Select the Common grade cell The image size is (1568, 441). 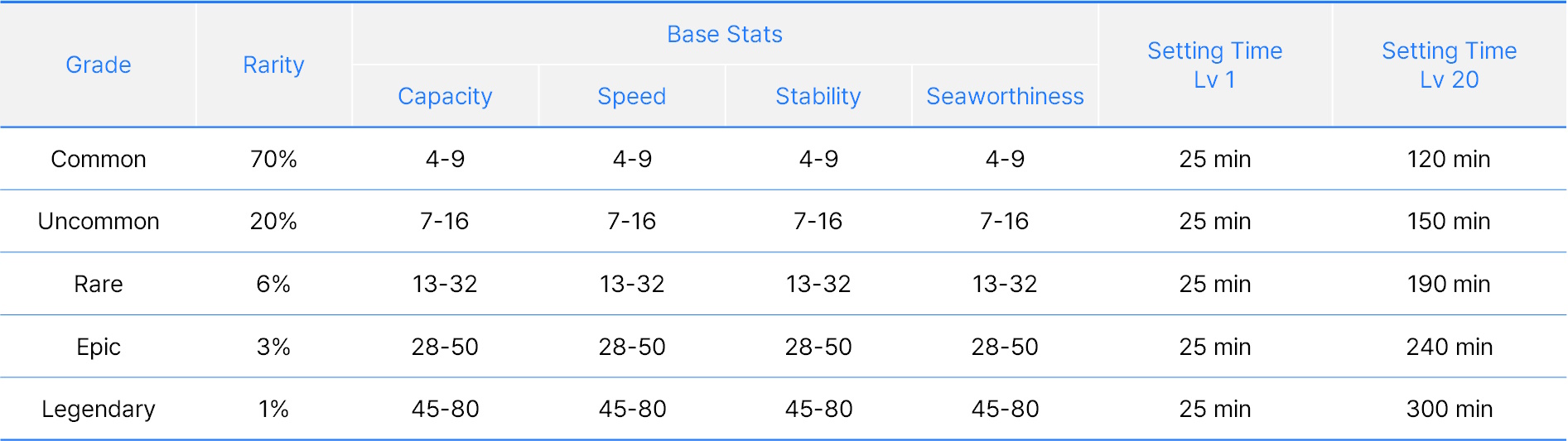click(x=98, y=159)
